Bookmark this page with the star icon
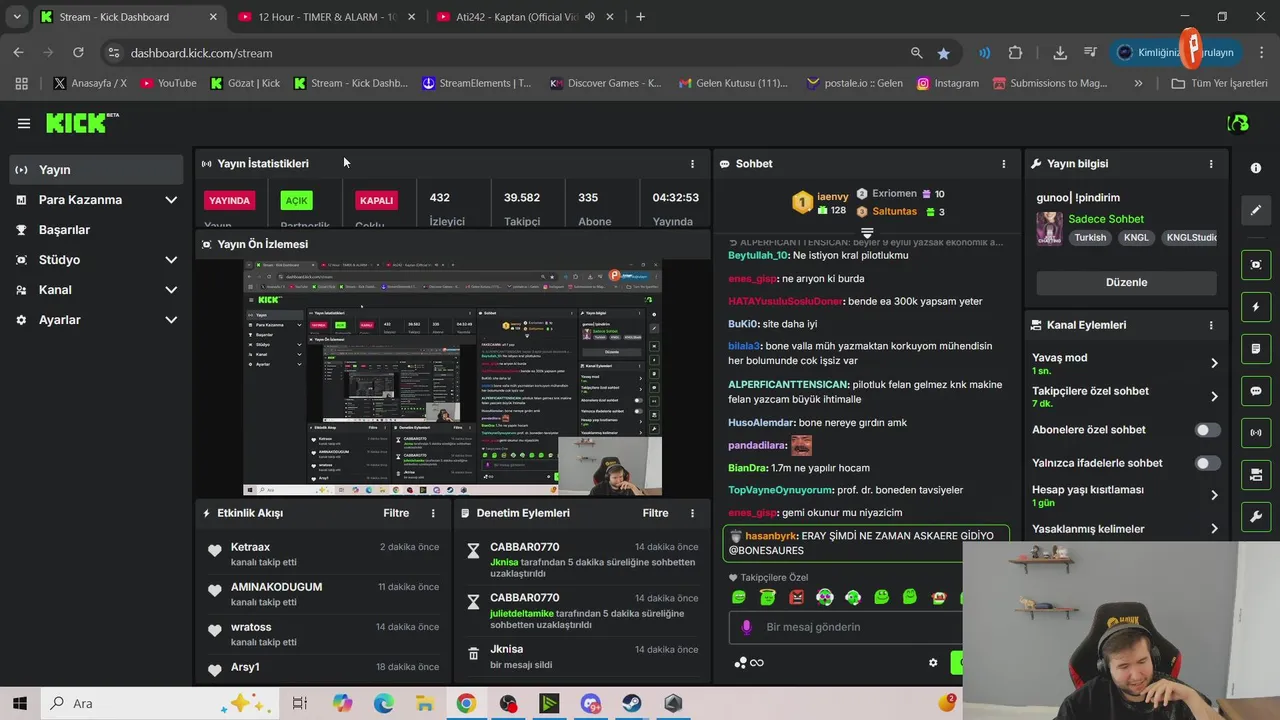 pyautogui.click(x=943, y=53)
